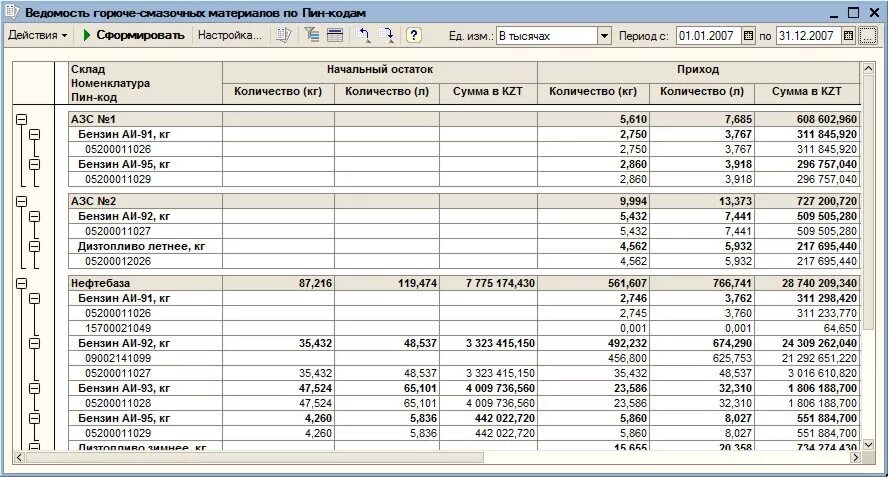This screenshot has width=888, height=477.
Task: Click the vertical scrollbar up arrow
Action: pyautogui.click(x=868, y=69)
